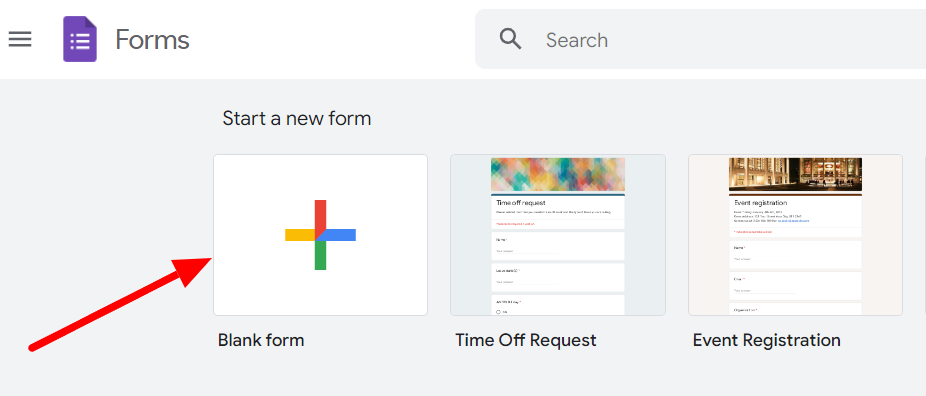Select the "Time Off Request" label

(x=526, y=341)
